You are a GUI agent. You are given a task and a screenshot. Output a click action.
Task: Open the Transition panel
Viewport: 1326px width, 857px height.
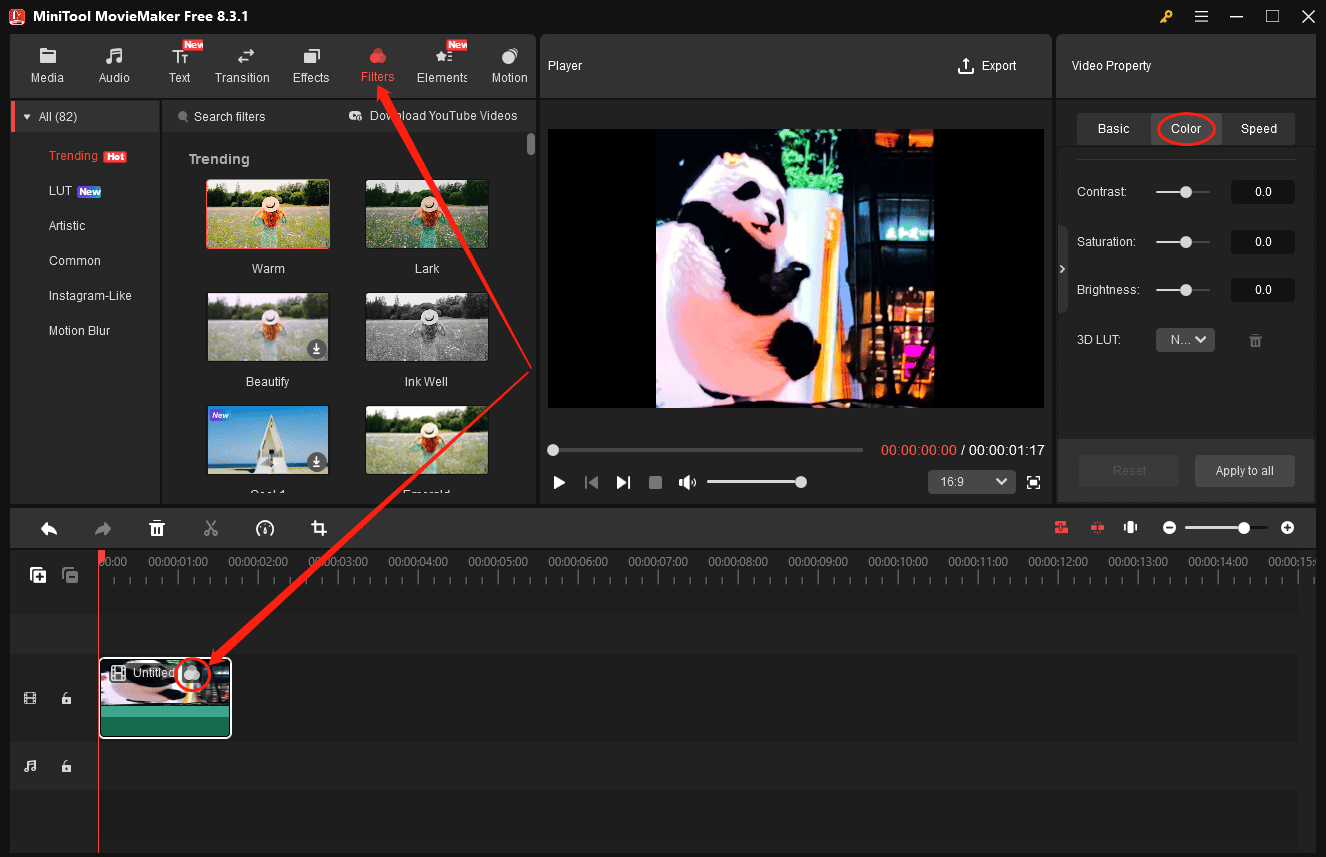(242, 64)
